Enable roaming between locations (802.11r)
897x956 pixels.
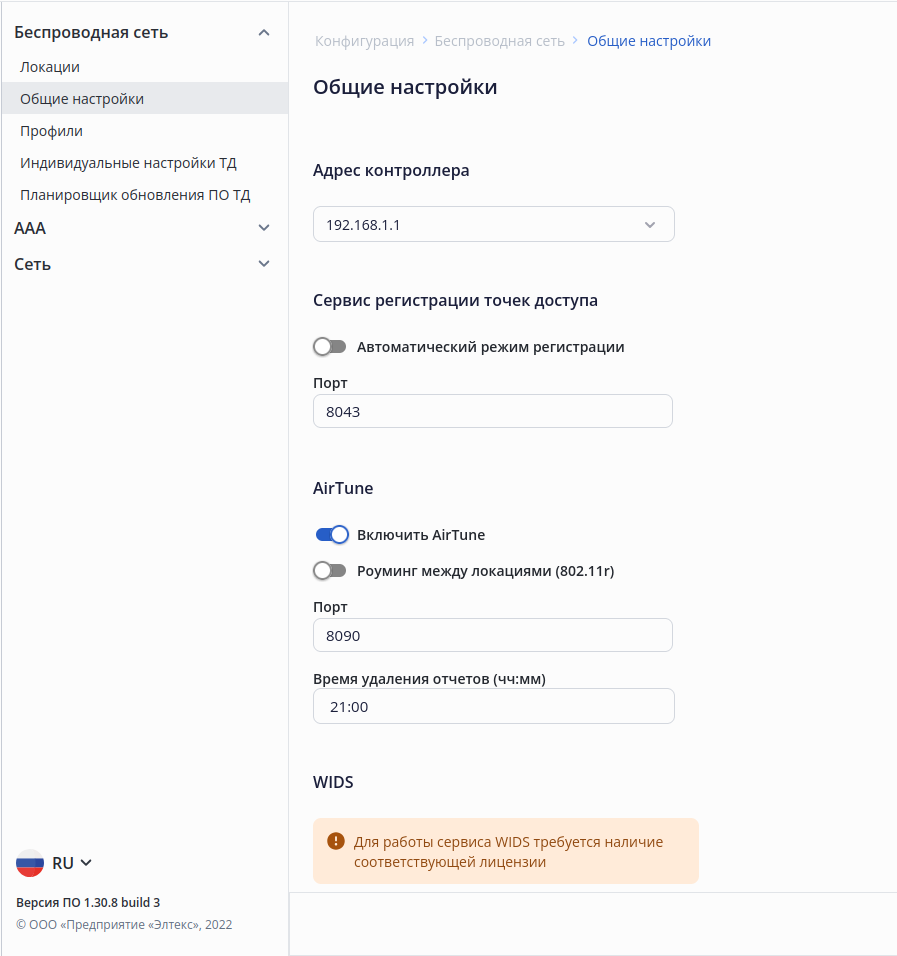[x=330, y=571]
